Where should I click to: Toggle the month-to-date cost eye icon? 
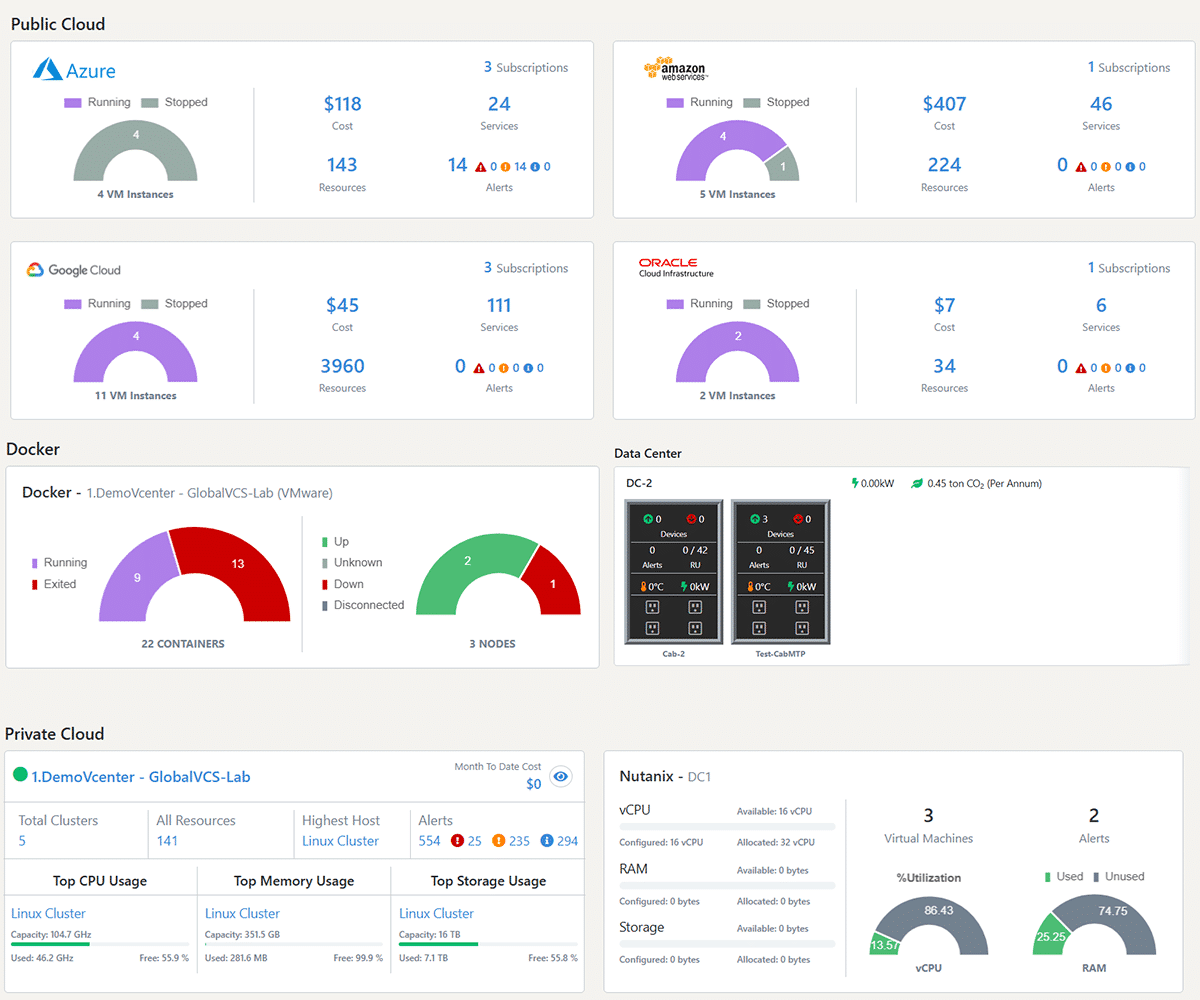click(561, 776)
